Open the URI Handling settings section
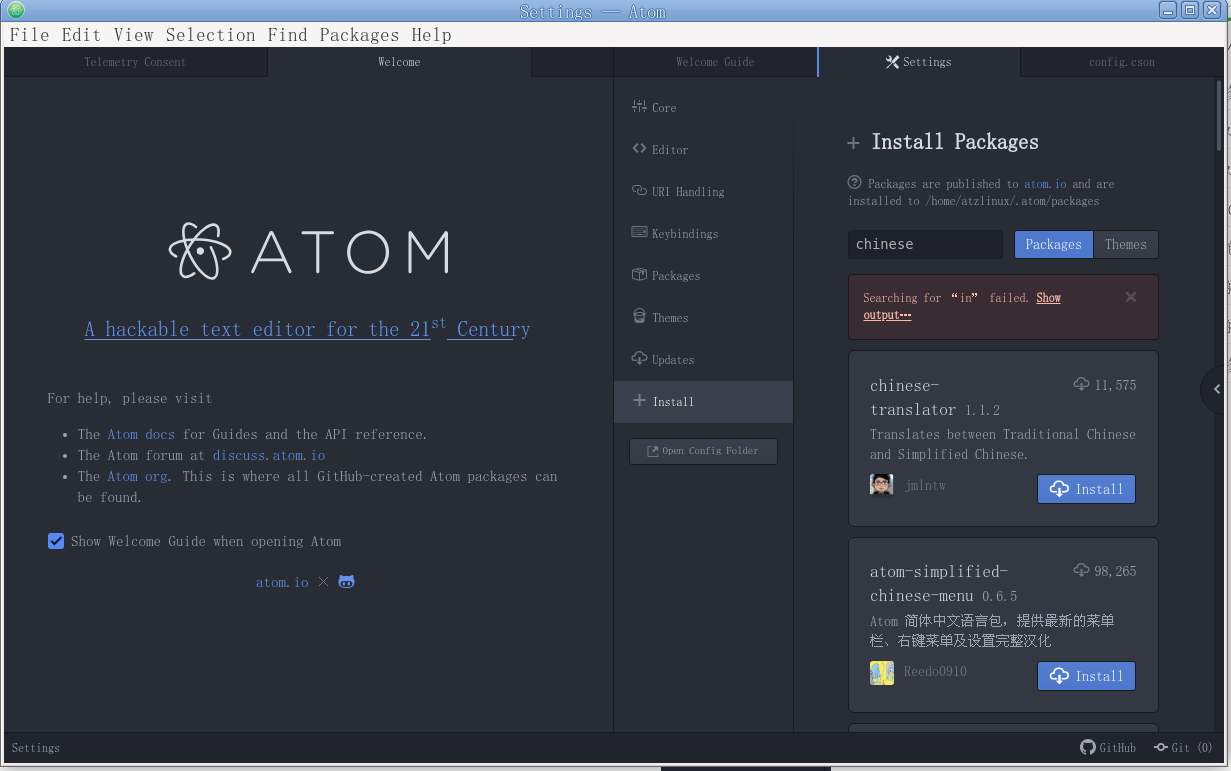The image size is (1231, 771). coord(703,191)
